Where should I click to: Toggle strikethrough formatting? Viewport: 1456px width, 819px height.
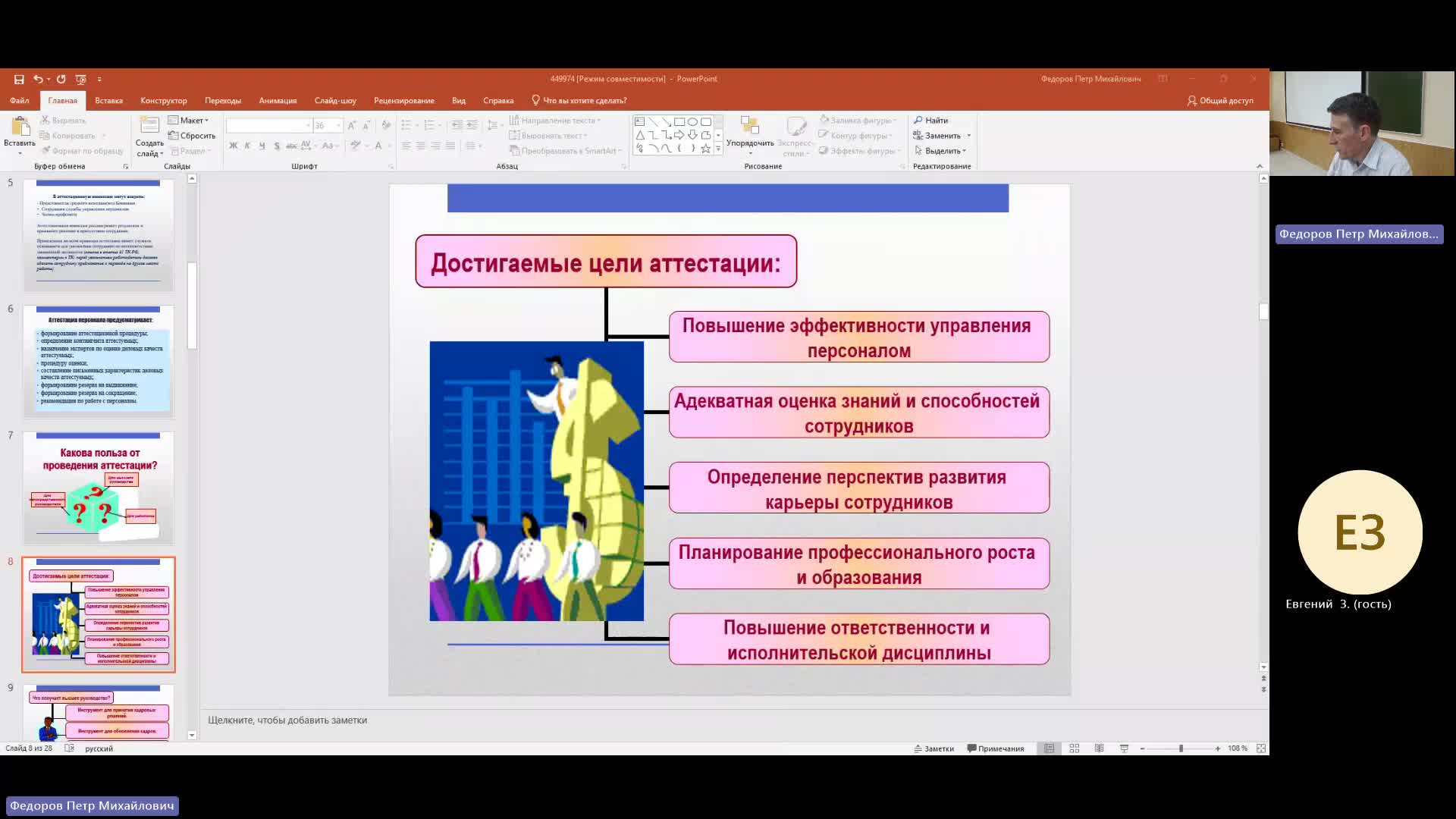pyautogui.click(x=291, y=146)
